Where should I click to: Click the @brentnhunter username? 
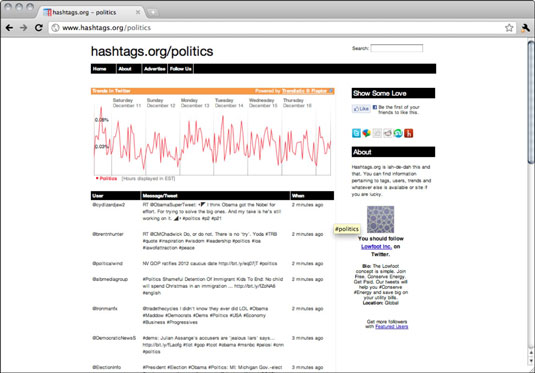pyautogui.click(x=108, y=234)
